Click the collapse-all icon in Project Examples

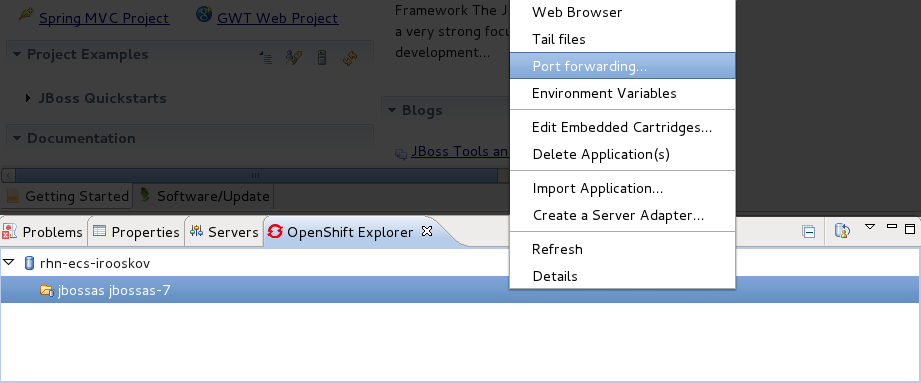(266, 58)
